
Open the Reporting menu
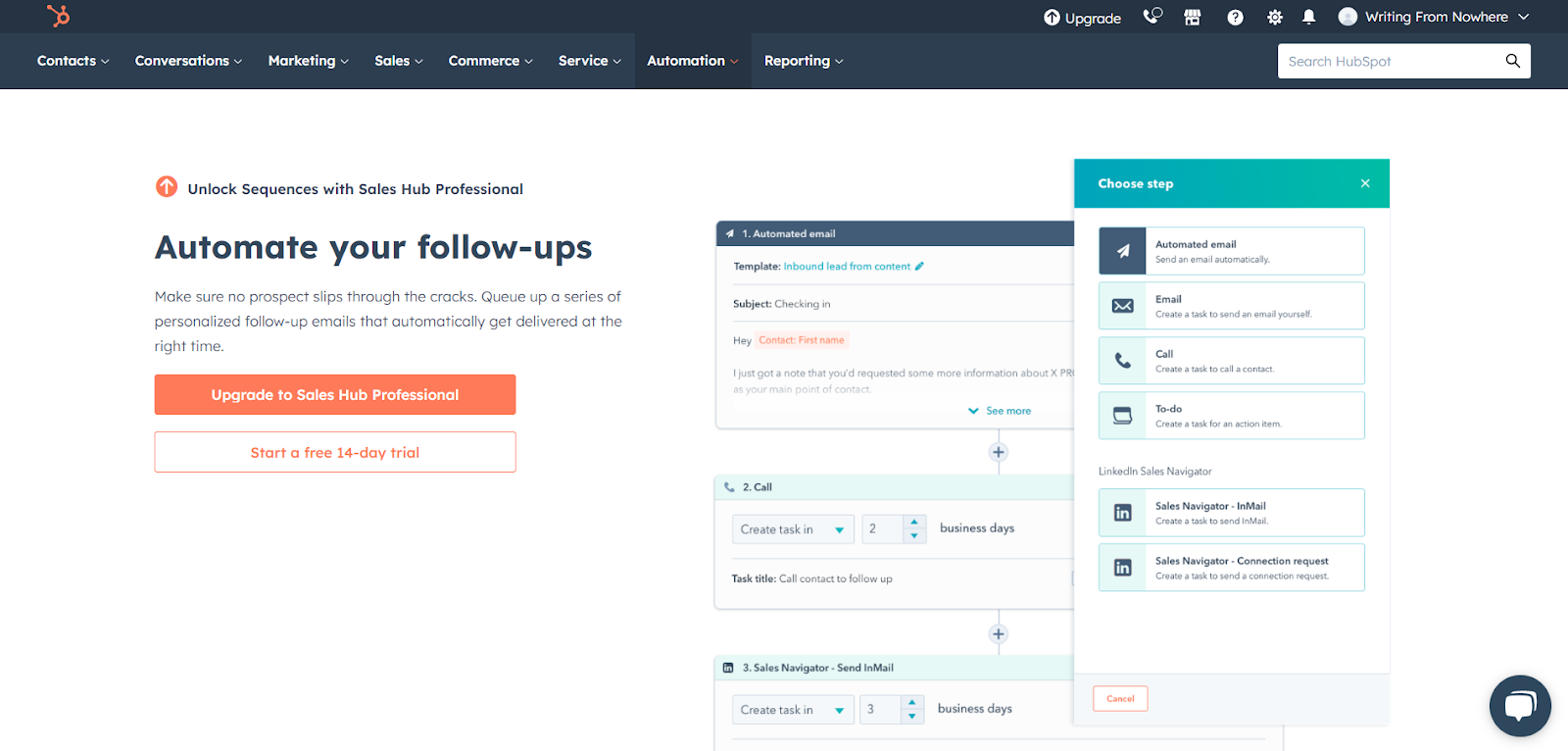(x=804, y=61)
